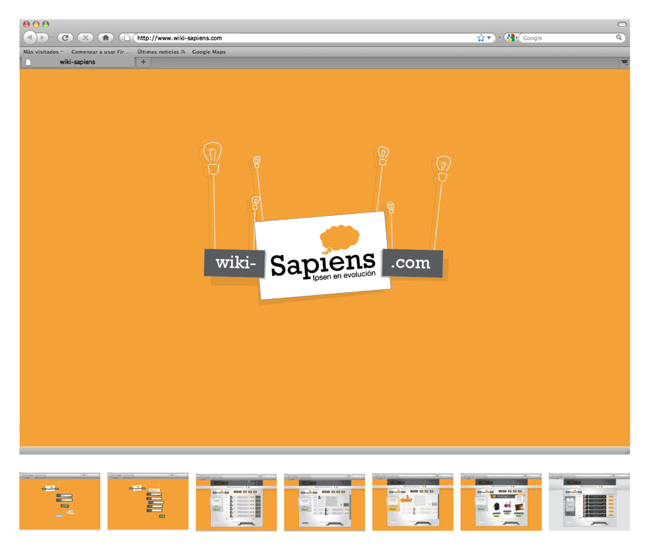Open seventh thumbnail with gray background
650x552 pixels.
(589, 501)
